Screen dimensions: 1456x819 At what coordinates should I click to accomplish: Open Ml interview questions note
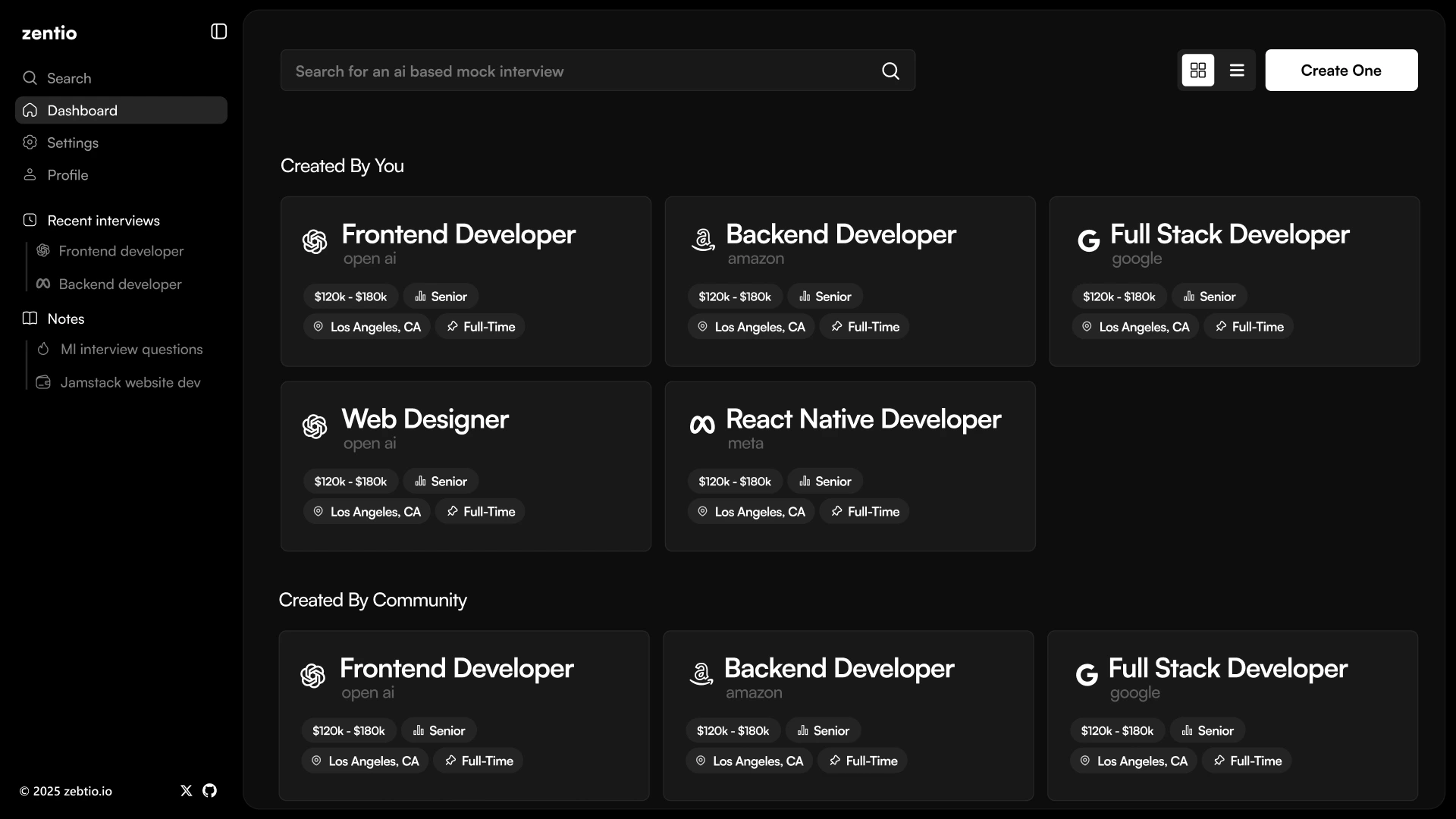(x=131, y=350)
